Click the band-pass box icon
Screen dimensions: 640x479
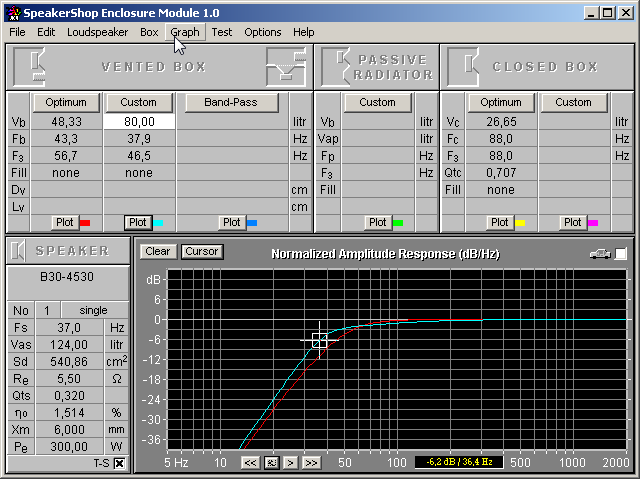[x=285, y=67]
